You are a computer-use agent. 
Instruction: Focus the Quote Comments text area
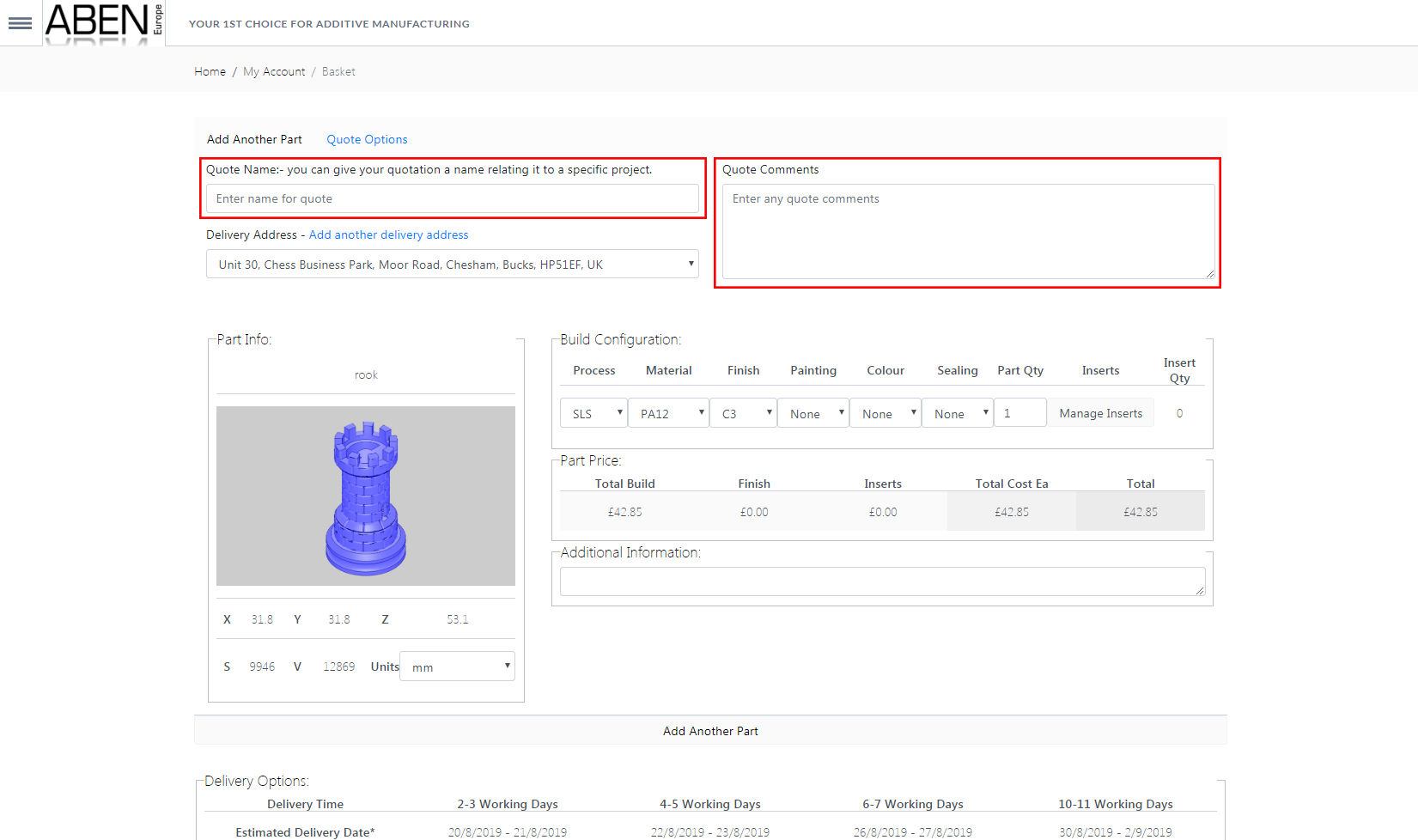click(968, 232)
